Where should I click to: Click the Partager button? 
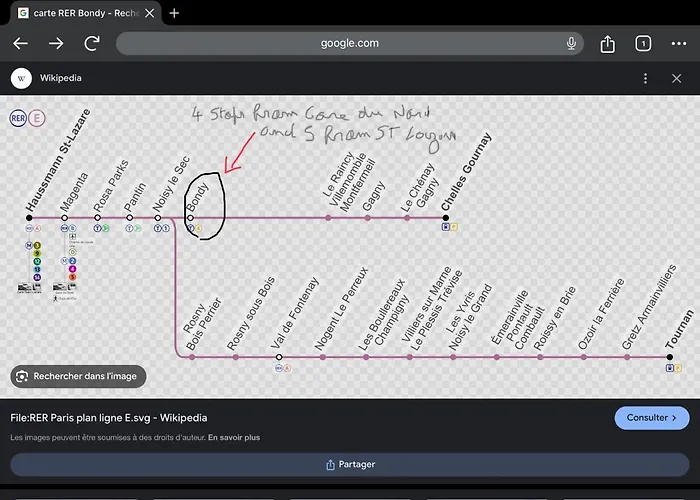point(350,465)
